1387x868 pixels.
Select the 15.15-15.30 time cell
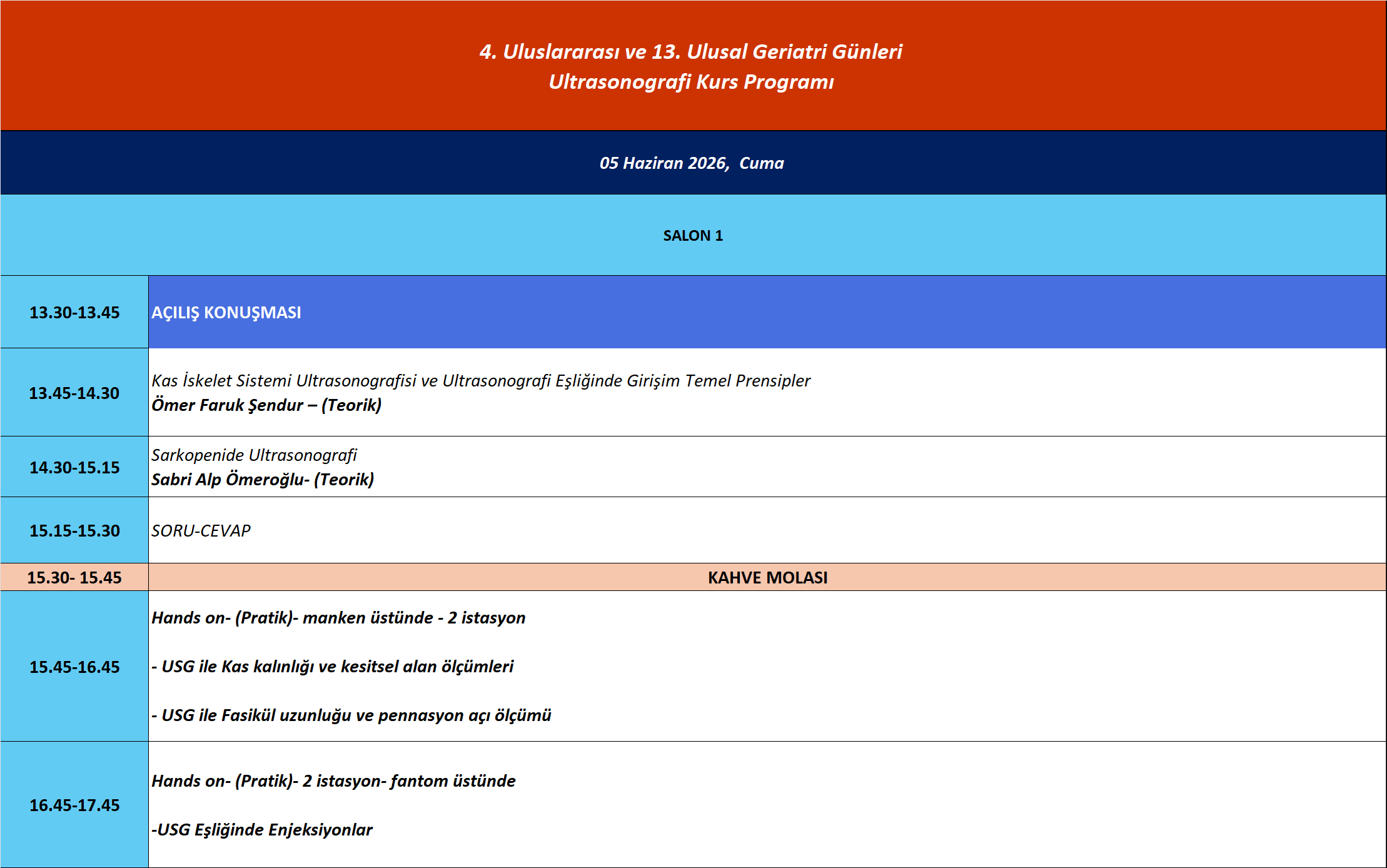(74, 531)
